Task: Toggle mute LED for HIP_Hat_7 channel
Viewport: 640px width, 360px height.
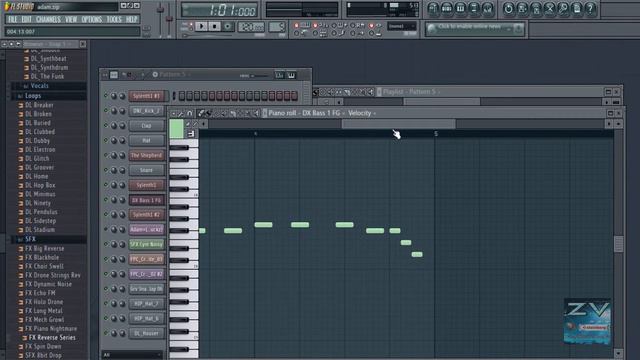Action: (x=106, y=303)
